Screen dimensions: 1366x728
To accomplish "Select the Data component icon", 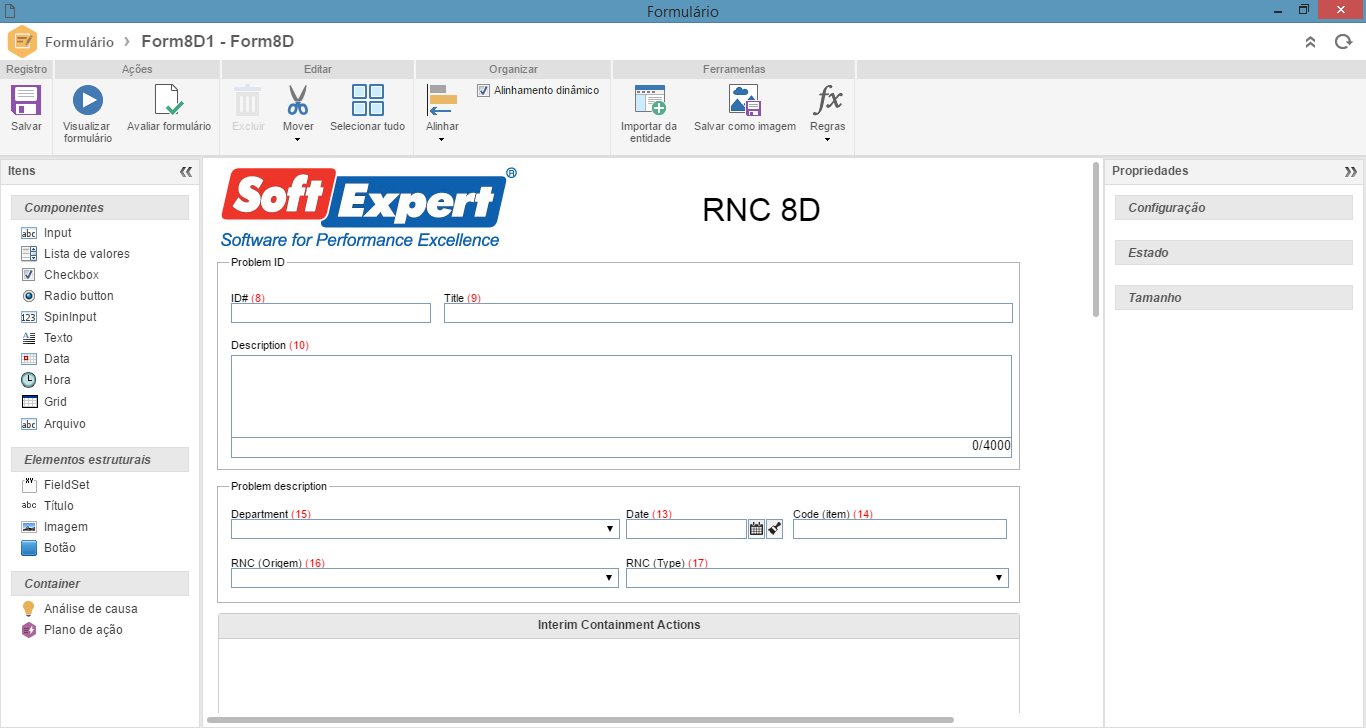I will click(29, 359).
